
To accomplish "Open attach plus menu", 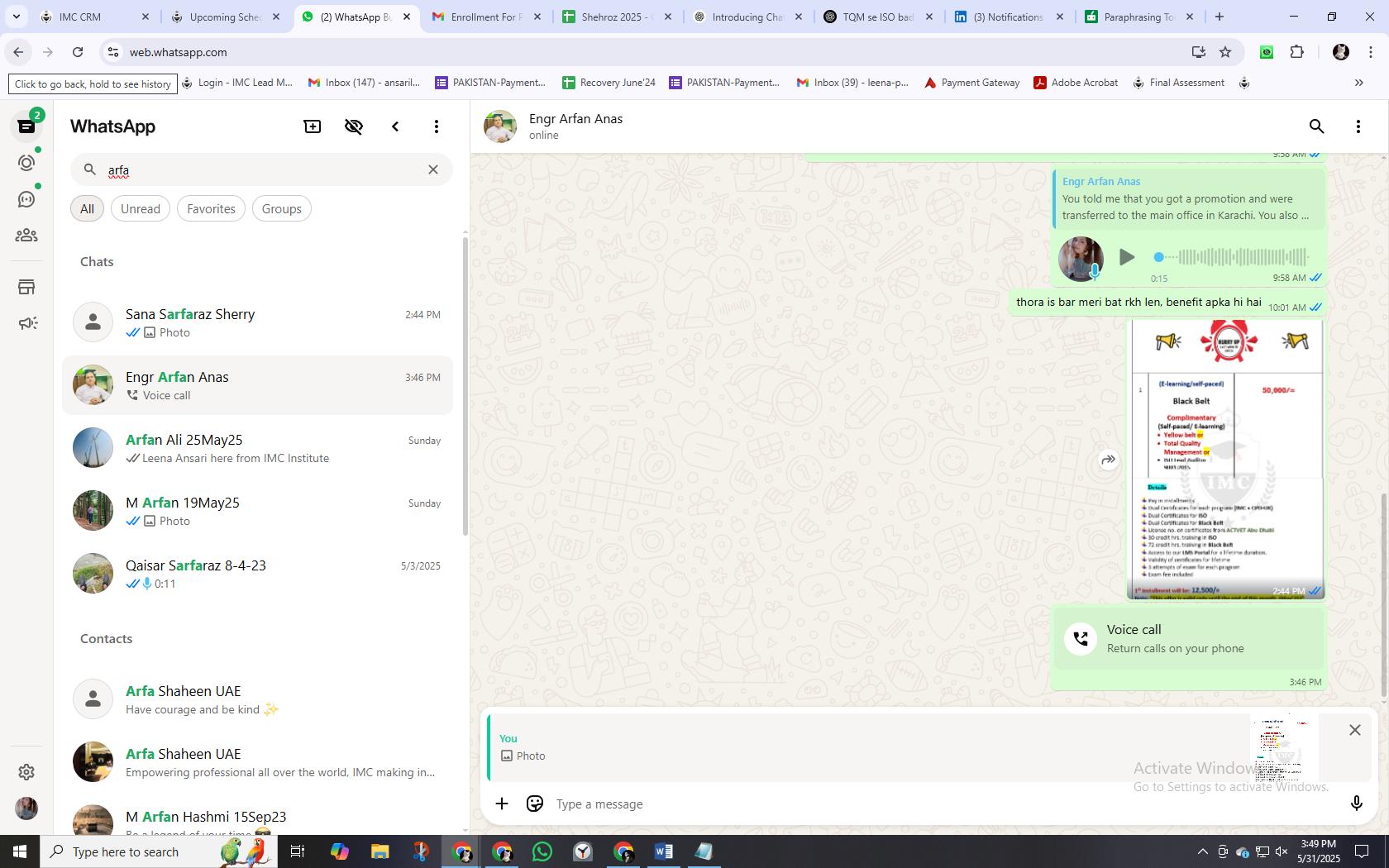I will click(x=502, y=804).
